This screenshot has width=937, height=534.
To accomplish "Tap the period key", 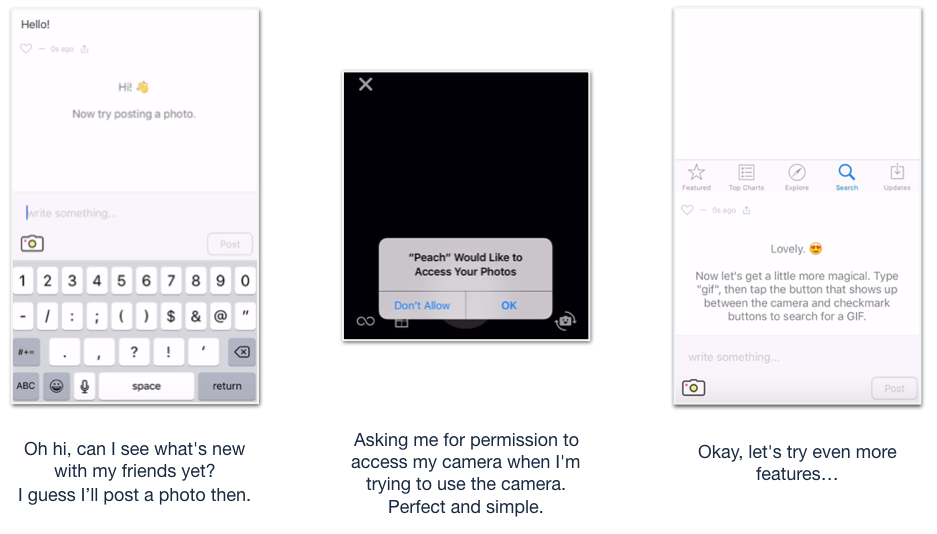I will tap(65, 352).
